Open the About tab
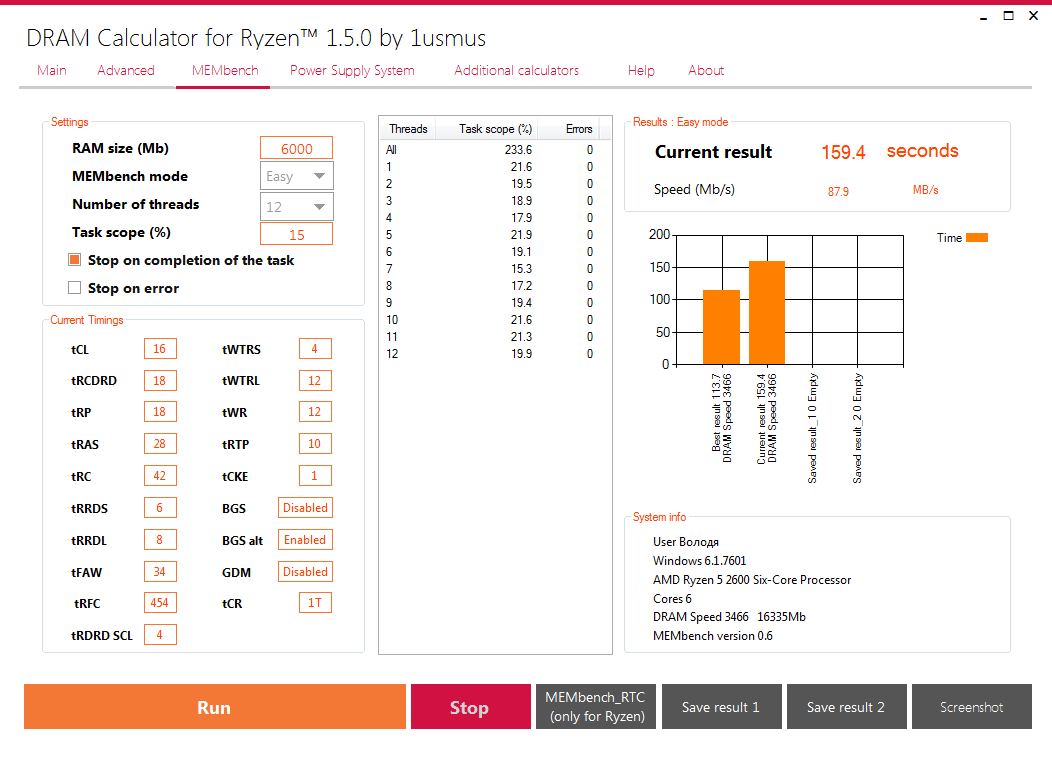This screenshot has width=1052, height=771. click(x=706, y=70)
